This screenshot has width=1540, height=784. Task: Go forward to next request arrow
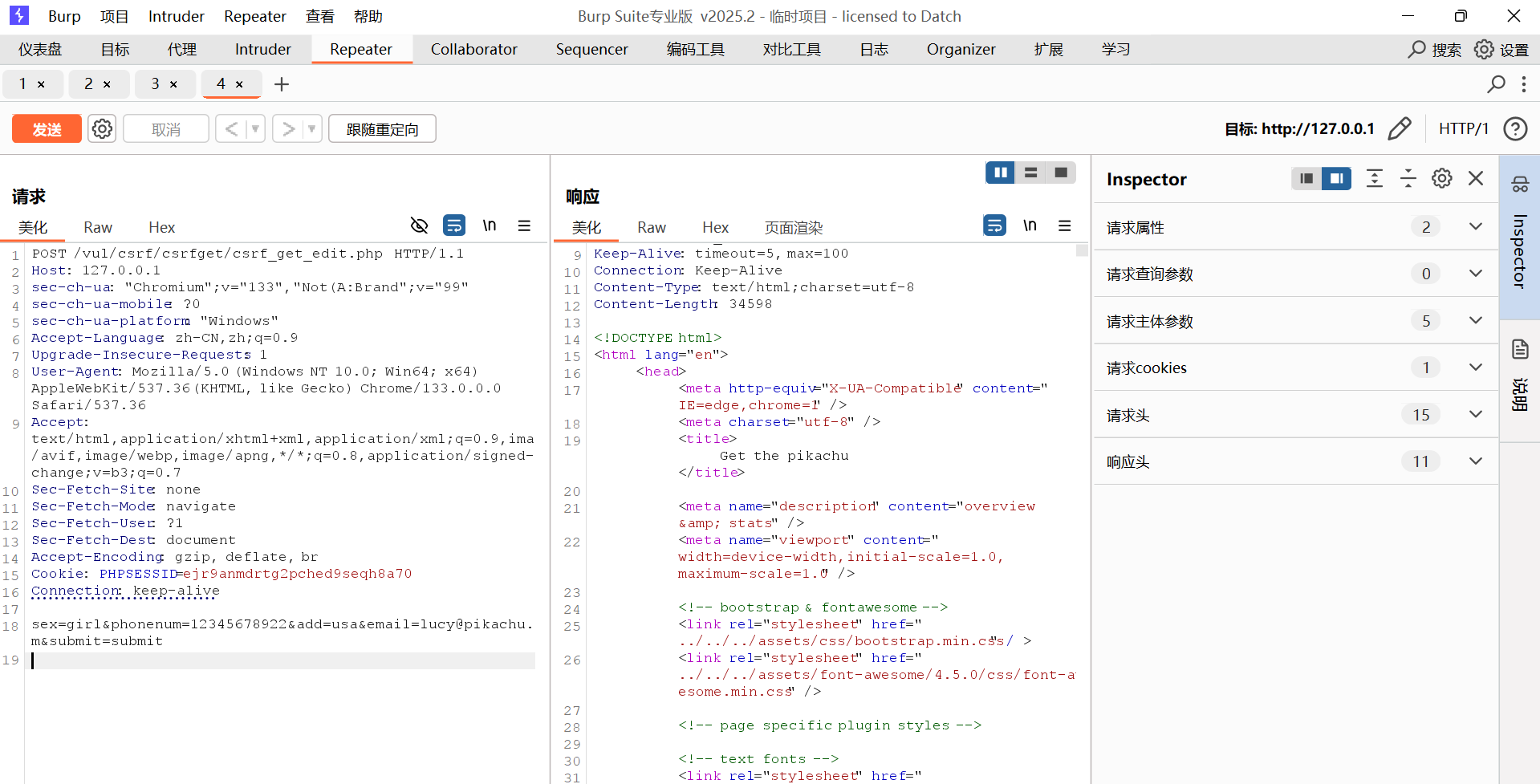(x=288, y=128)
